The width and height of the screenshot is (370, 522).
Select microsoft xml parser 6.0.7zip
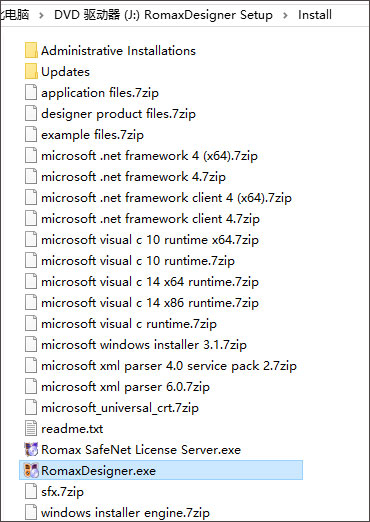(125, 387)
